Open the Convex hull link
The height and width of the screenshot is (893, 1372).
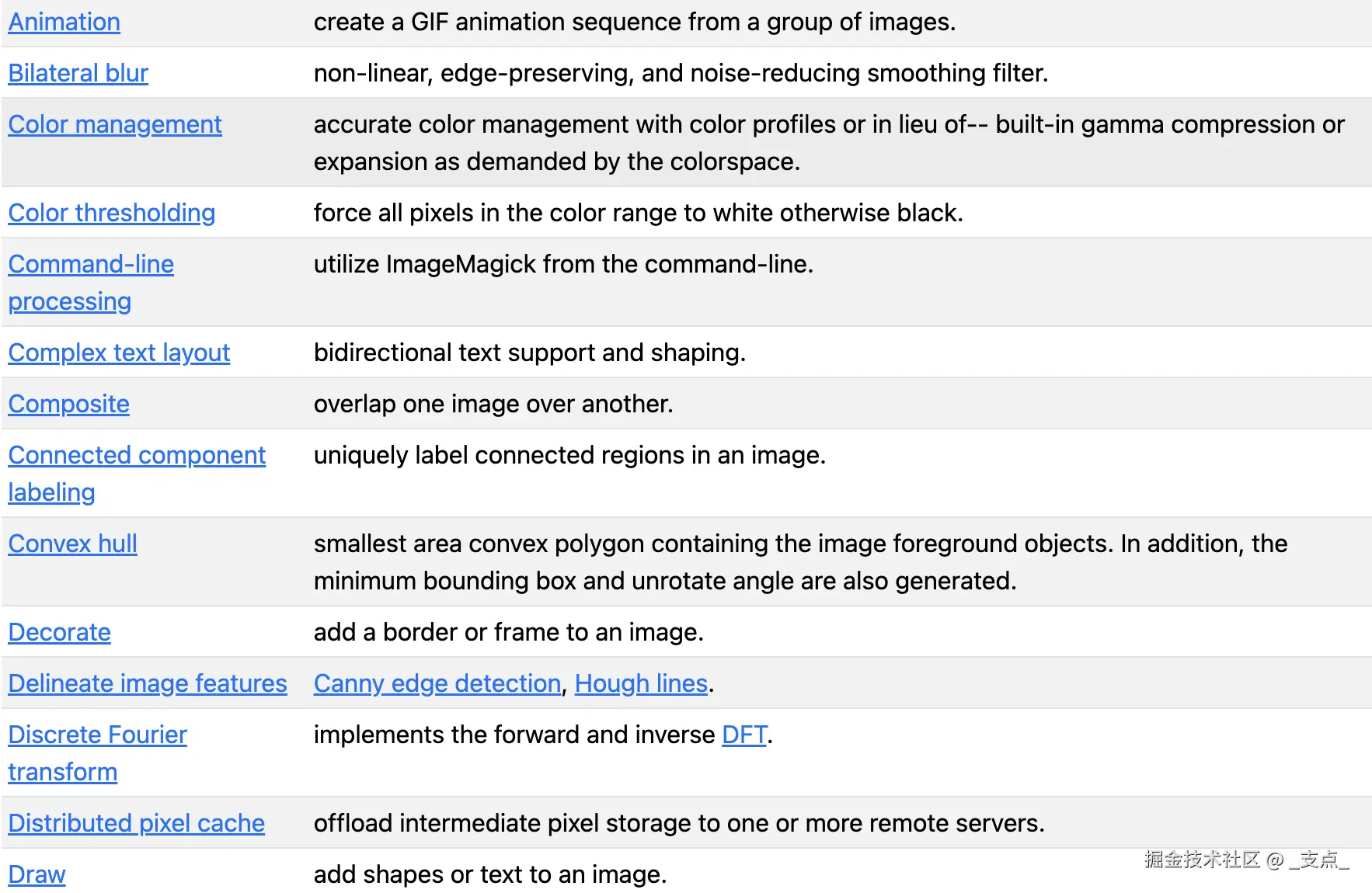(x=72, y=544)
